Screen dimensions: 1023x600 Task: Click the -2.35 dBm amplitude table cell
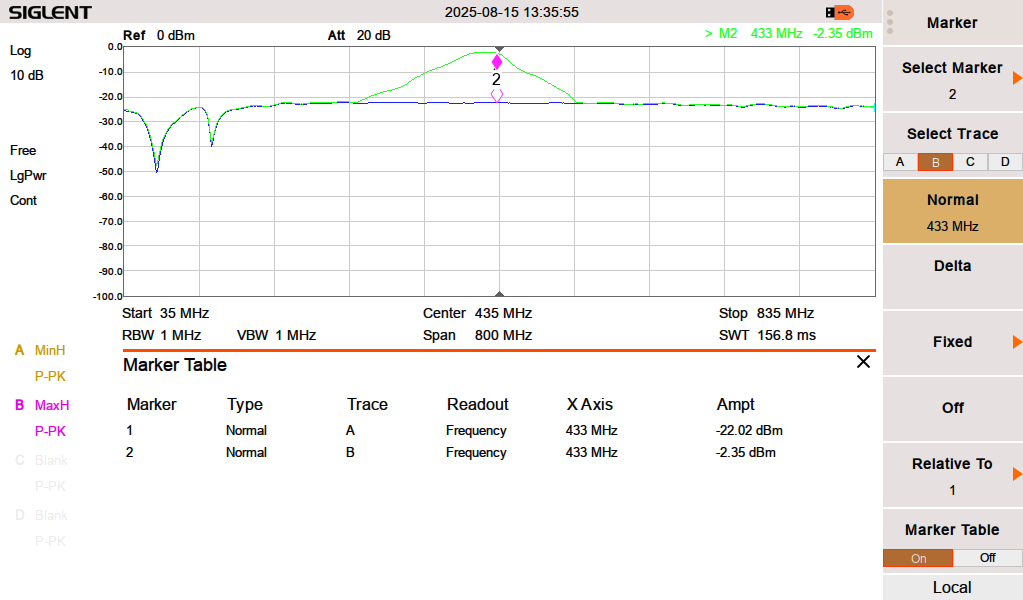tap(746, 453)
